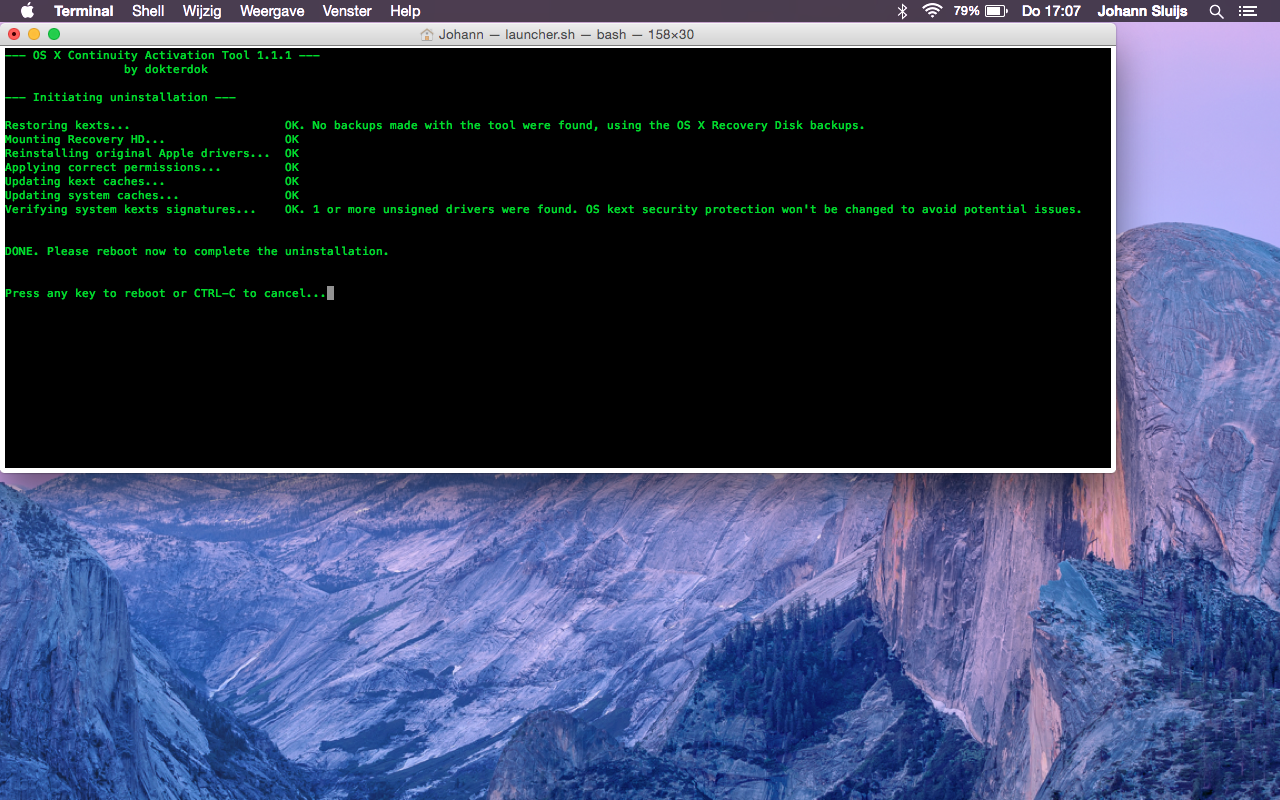Screen dimensions: 1280x800
Task: Open the Johann Sluijs user menu
Action: point(1143,11)
